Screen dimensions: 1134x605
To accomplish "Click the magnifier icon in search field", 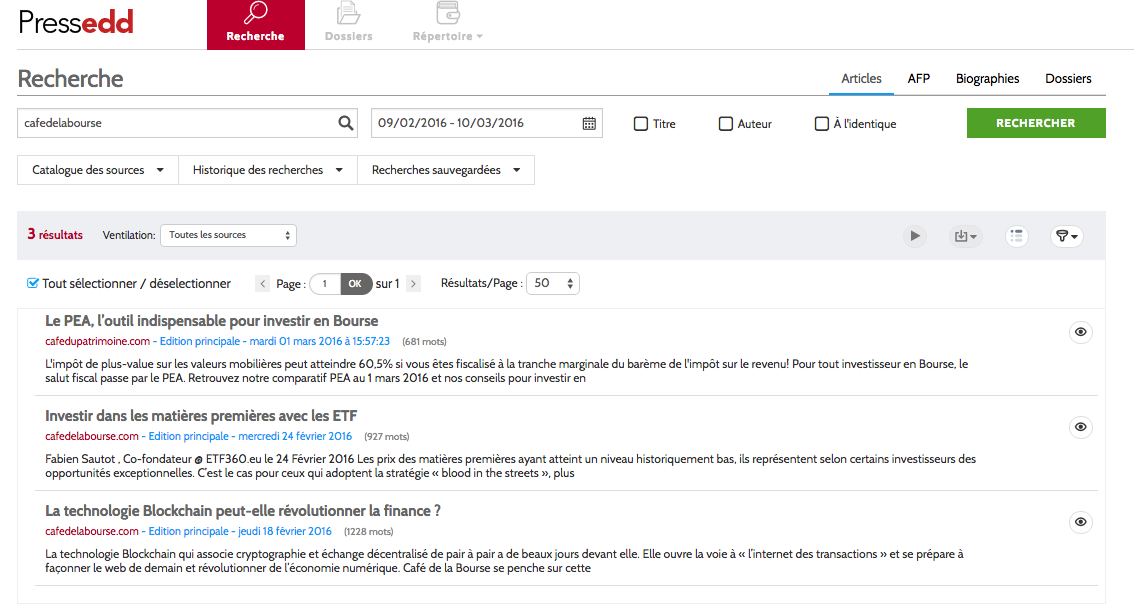I will coord(346,123).
